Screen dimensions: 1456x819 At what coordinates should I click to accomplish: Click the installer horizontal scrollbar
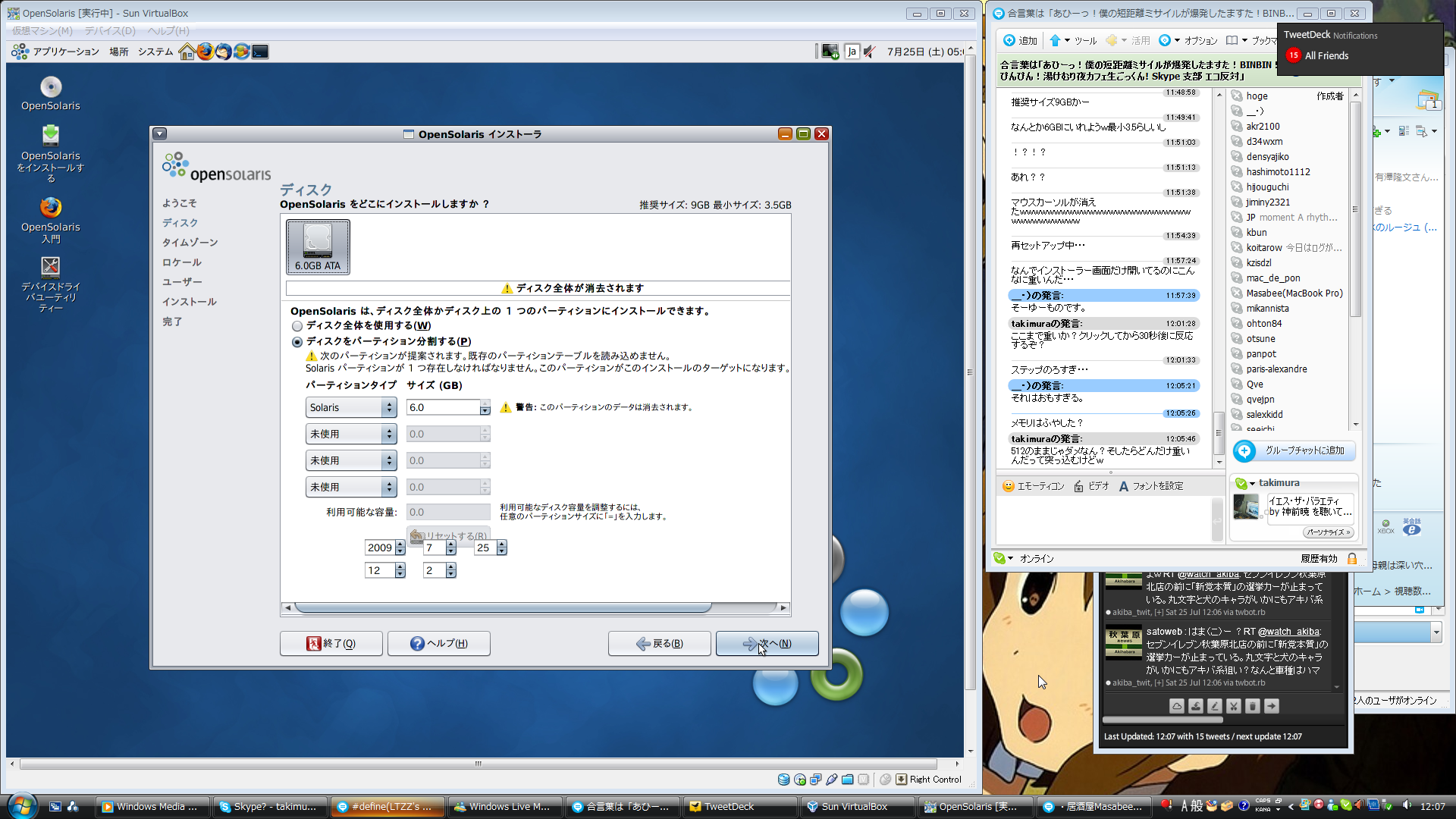click(503, 607)
